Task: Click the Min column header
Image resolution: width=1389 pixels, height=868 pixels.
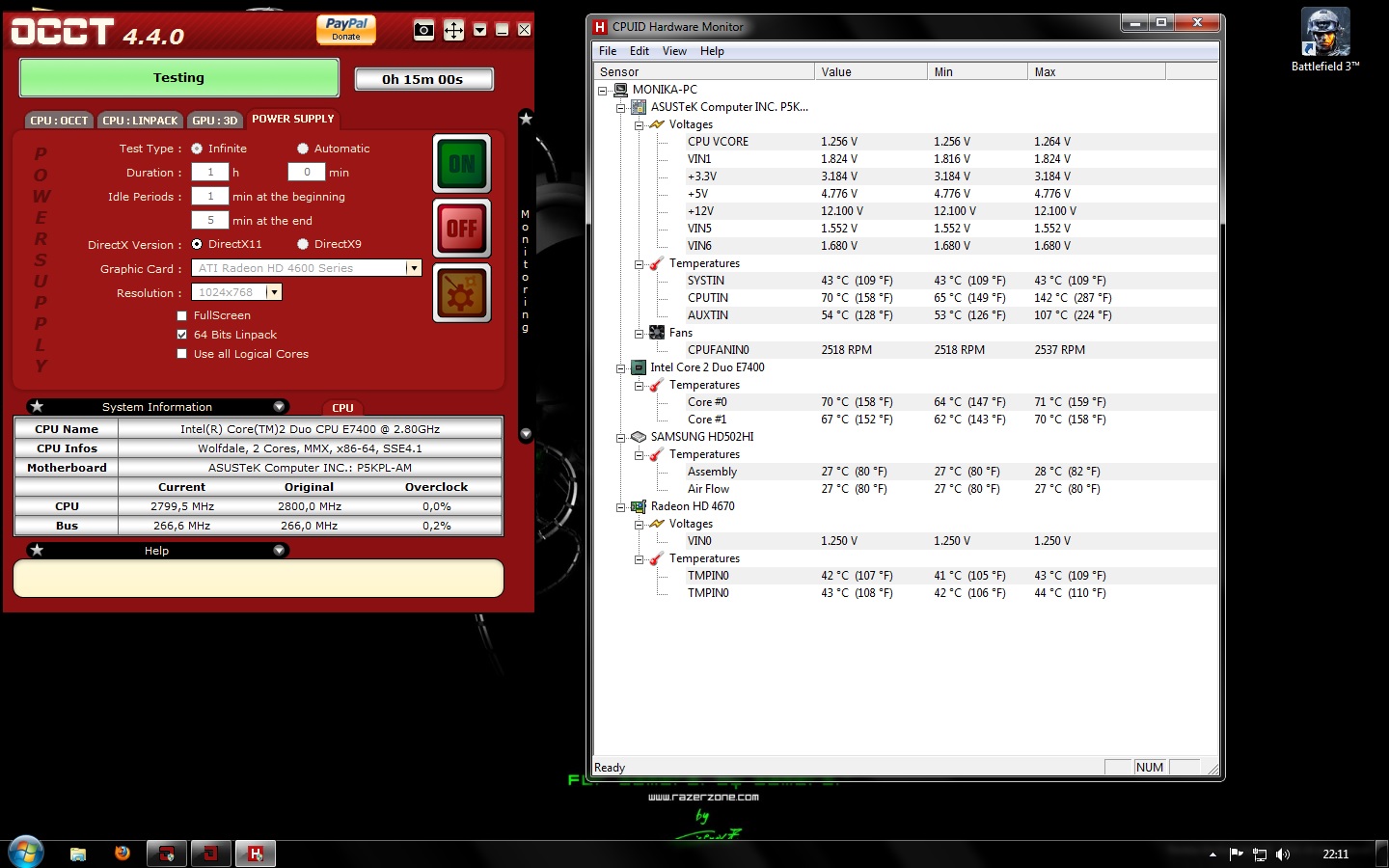Action: click(x=977, y=71)
